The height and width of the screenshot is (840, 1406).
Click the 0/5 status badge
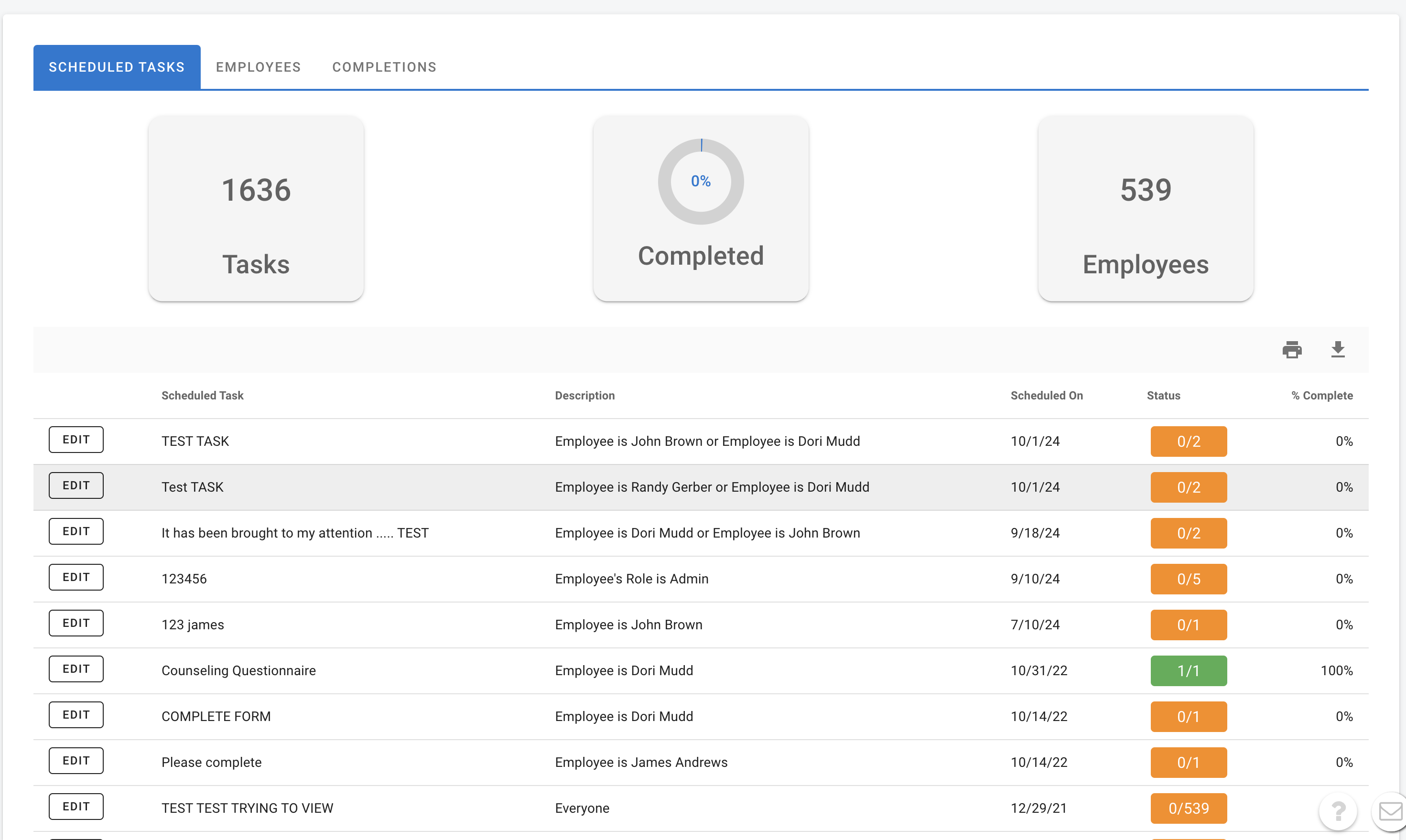tap(1189, 579)
